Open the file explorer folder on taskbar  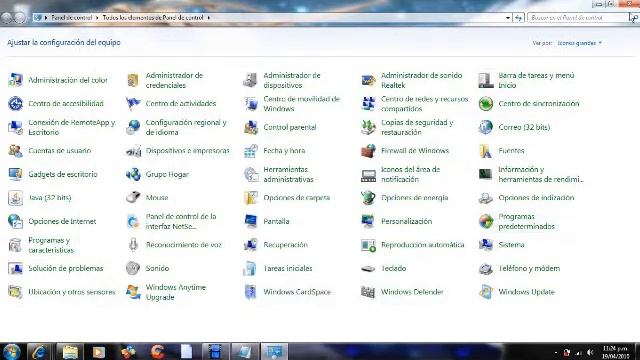click(70, 351)
